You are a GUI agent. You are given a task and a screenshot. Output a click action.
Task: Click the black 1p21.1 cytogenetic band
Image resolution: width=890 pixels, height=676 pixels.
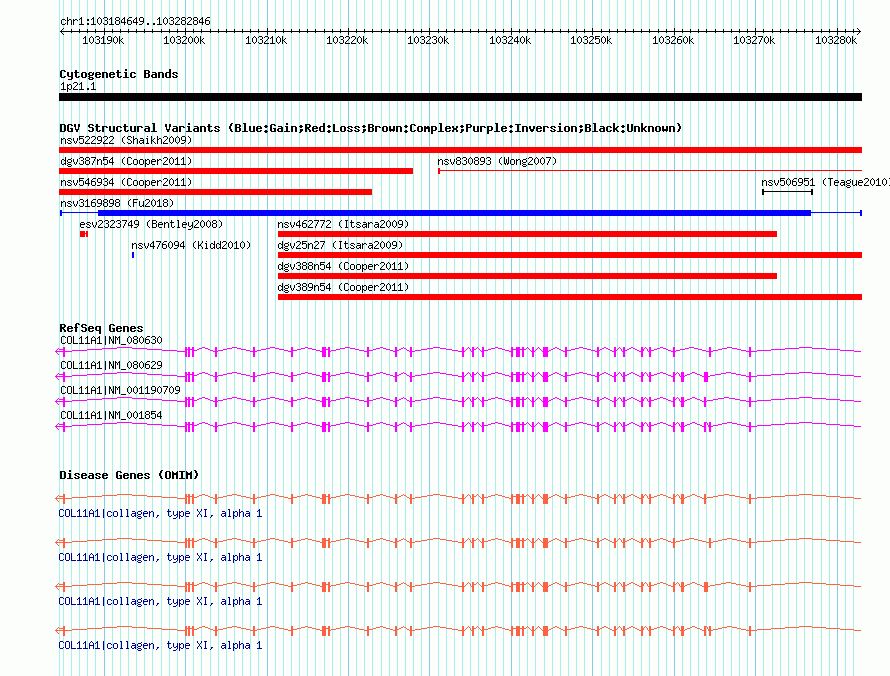[x=460, y=97]
